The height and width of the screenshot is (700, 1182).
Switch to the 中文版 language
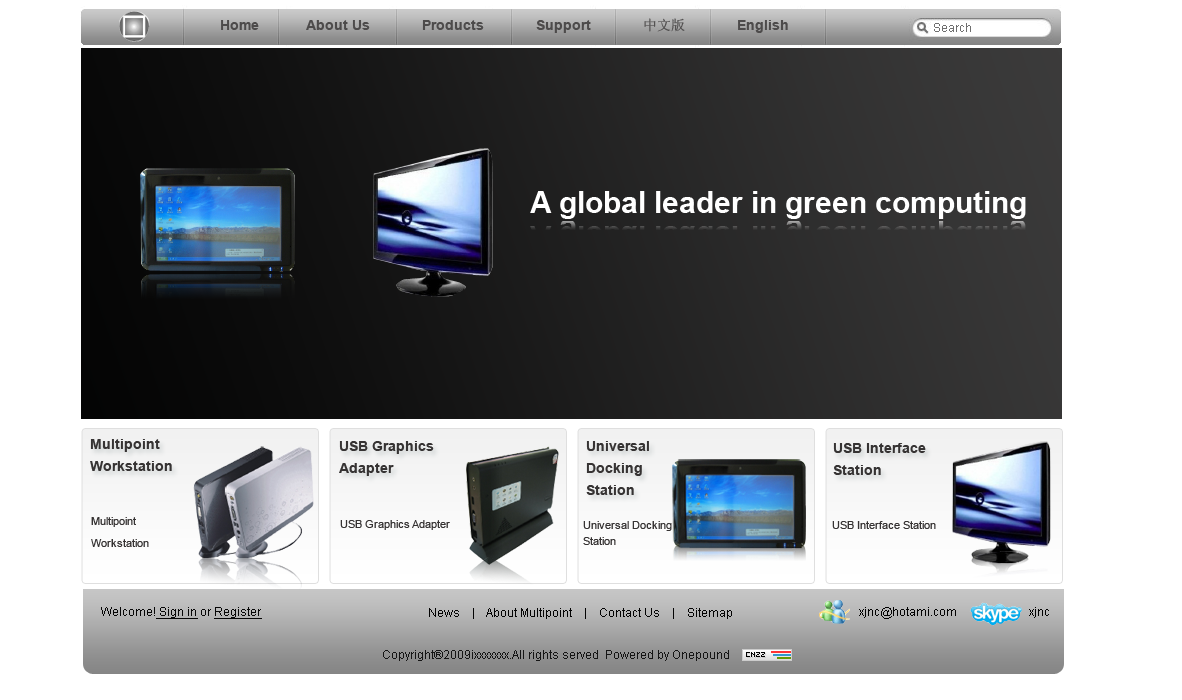point(663,26)
